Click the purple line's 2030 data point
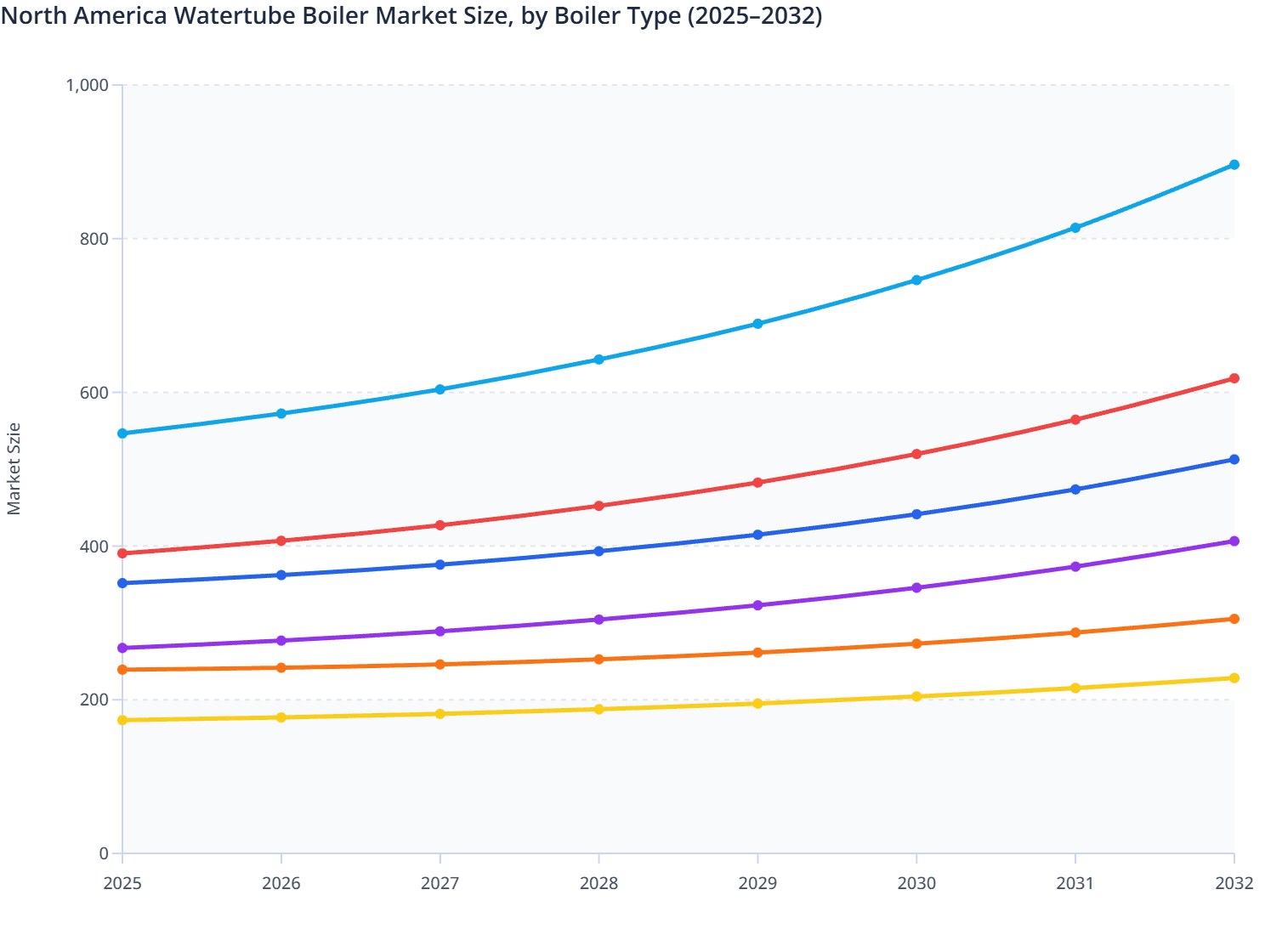 916,586
